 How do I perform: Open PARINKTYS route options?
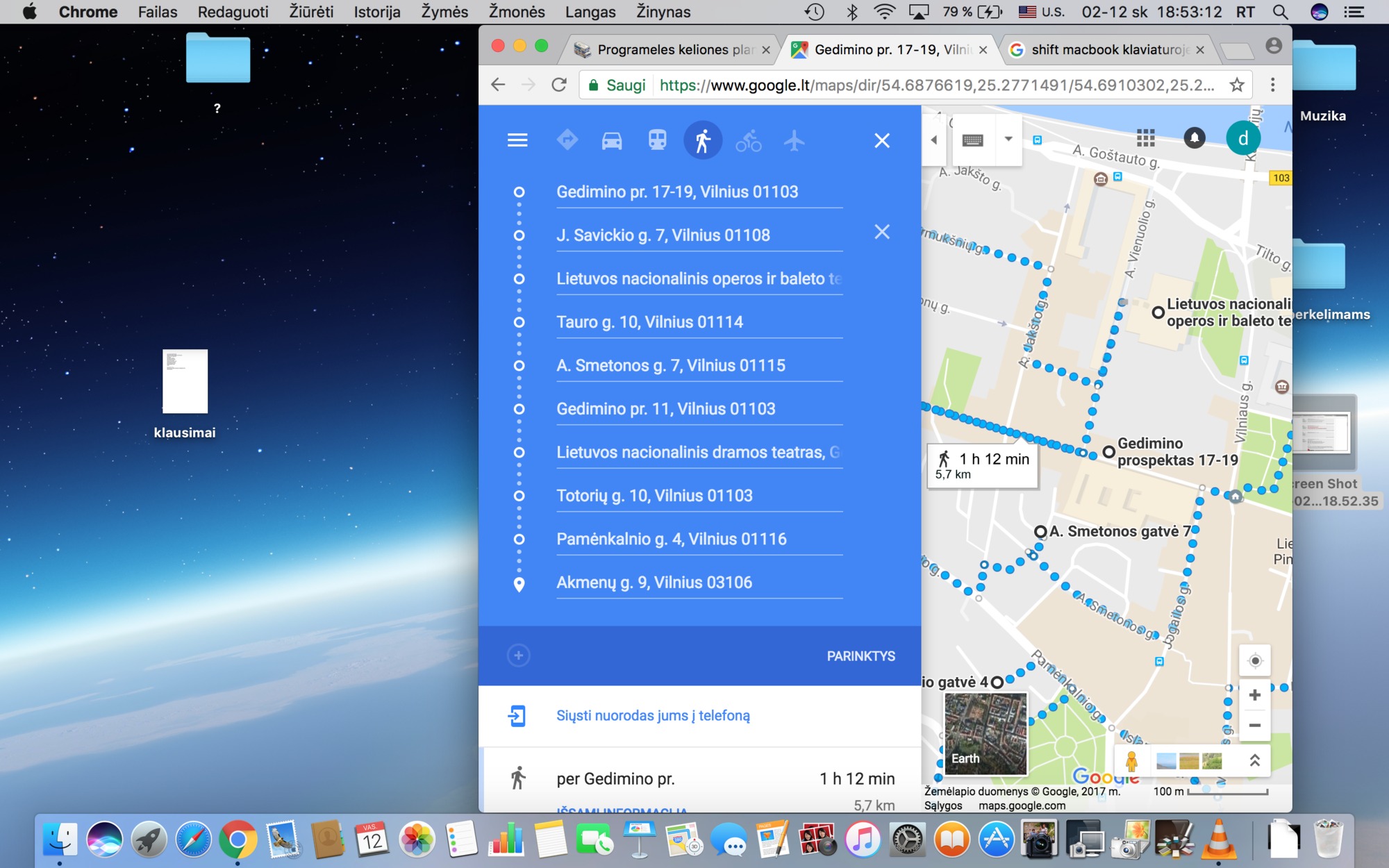(860, 656)
